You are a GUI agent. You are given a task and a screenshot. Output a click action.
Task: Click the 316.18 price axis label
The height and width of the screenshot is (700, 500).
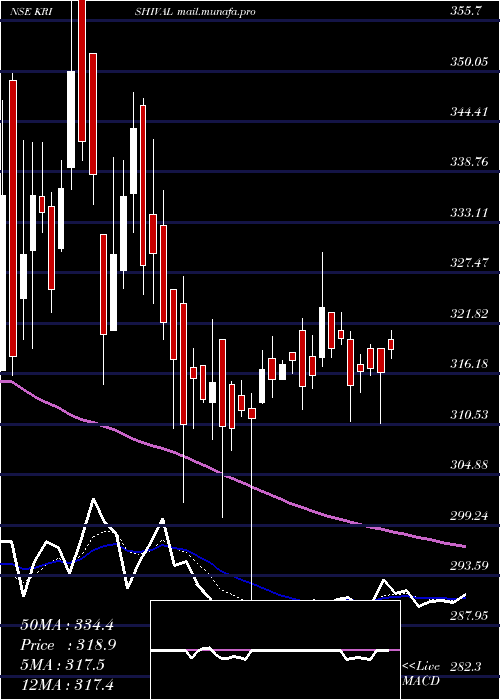click(x=469, y=365)
